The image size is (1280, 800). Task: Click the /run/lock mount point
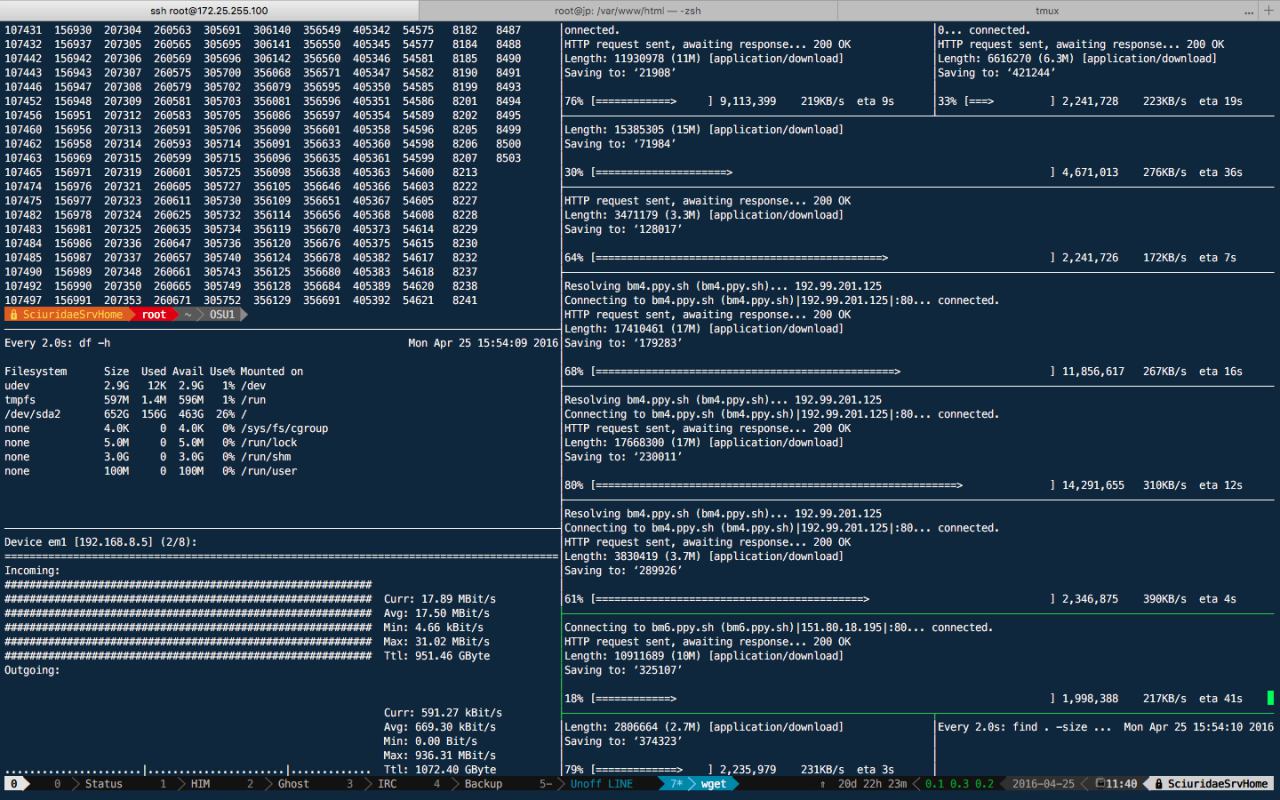point(268,442)
